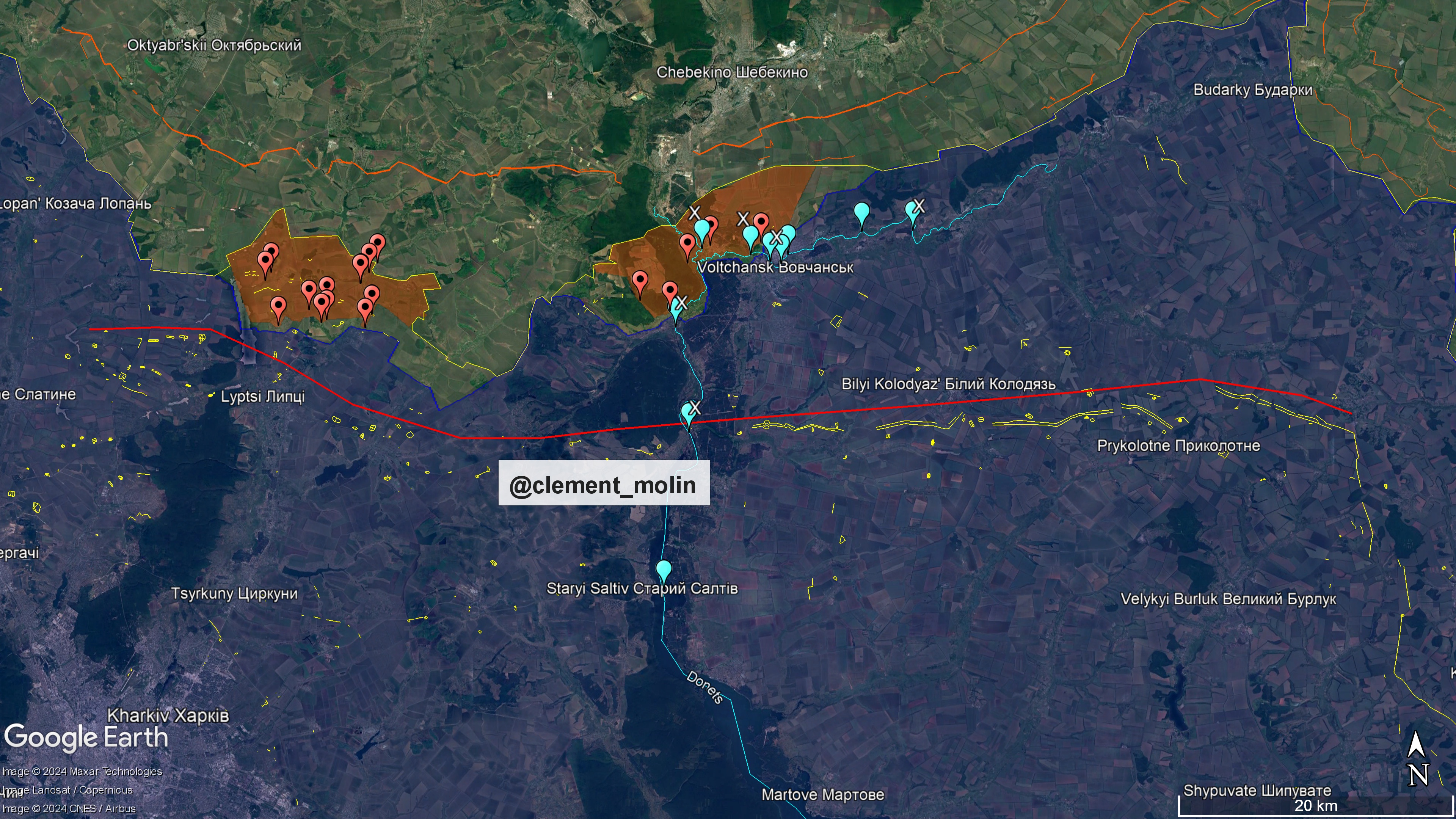Screen dimensions: 1456x819
Task: Click the Google Earth logo
Action: click(86, 737)
